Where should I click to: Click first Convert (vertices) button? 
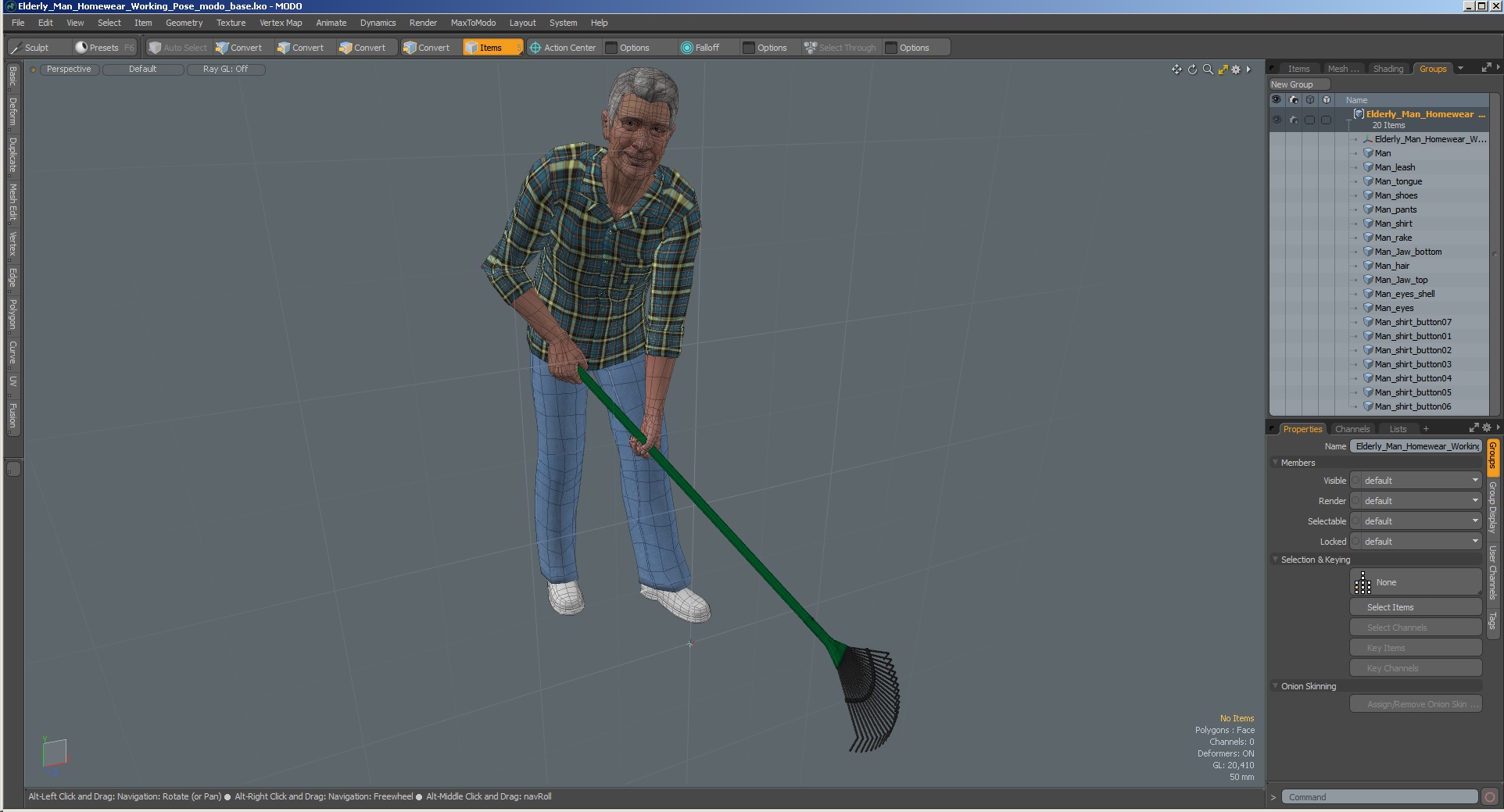(x=239, y=48)
